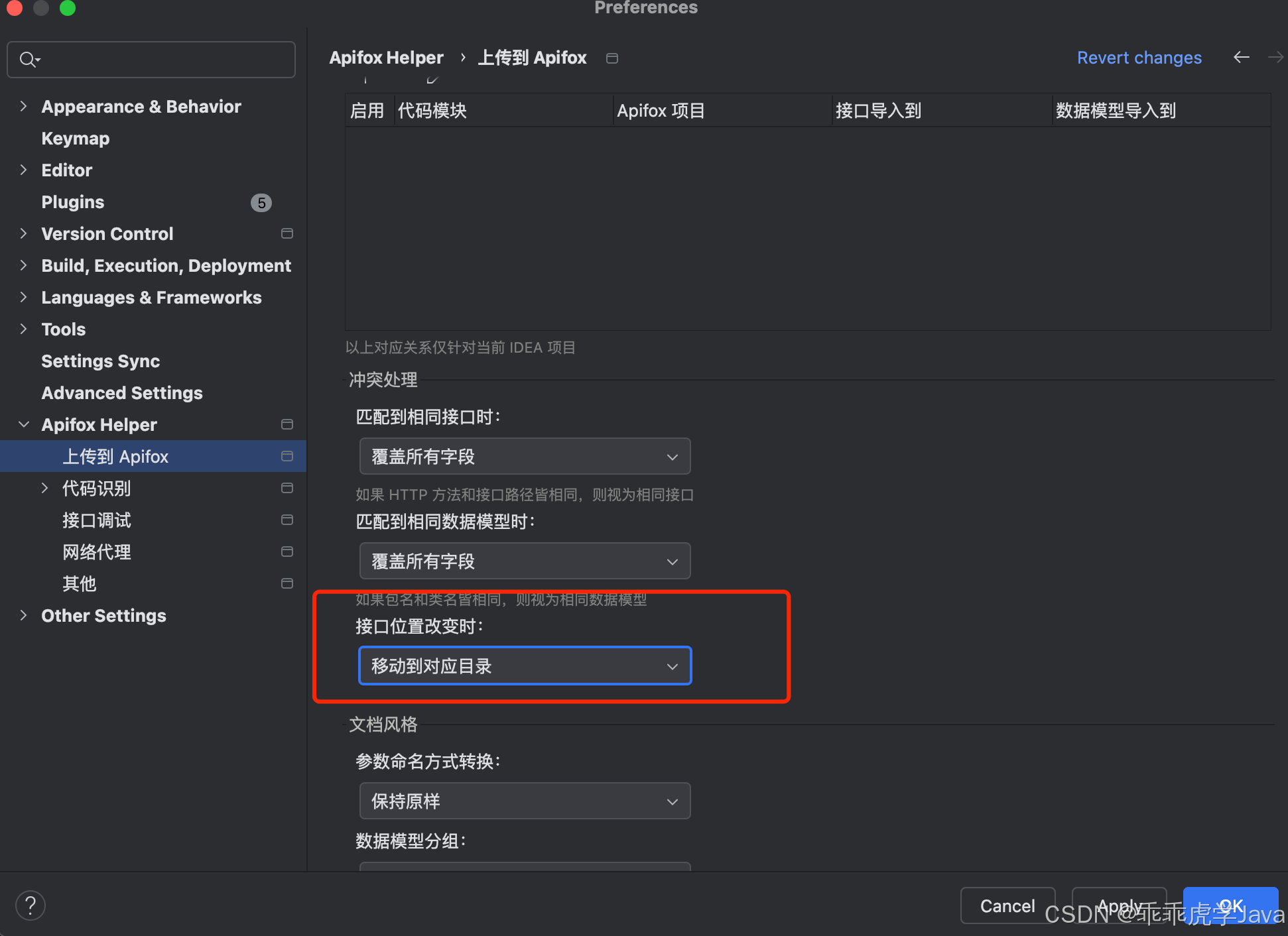Click project icon next to 代码识别
Viewport: 1288px width, 936px height.
point(287,488)
